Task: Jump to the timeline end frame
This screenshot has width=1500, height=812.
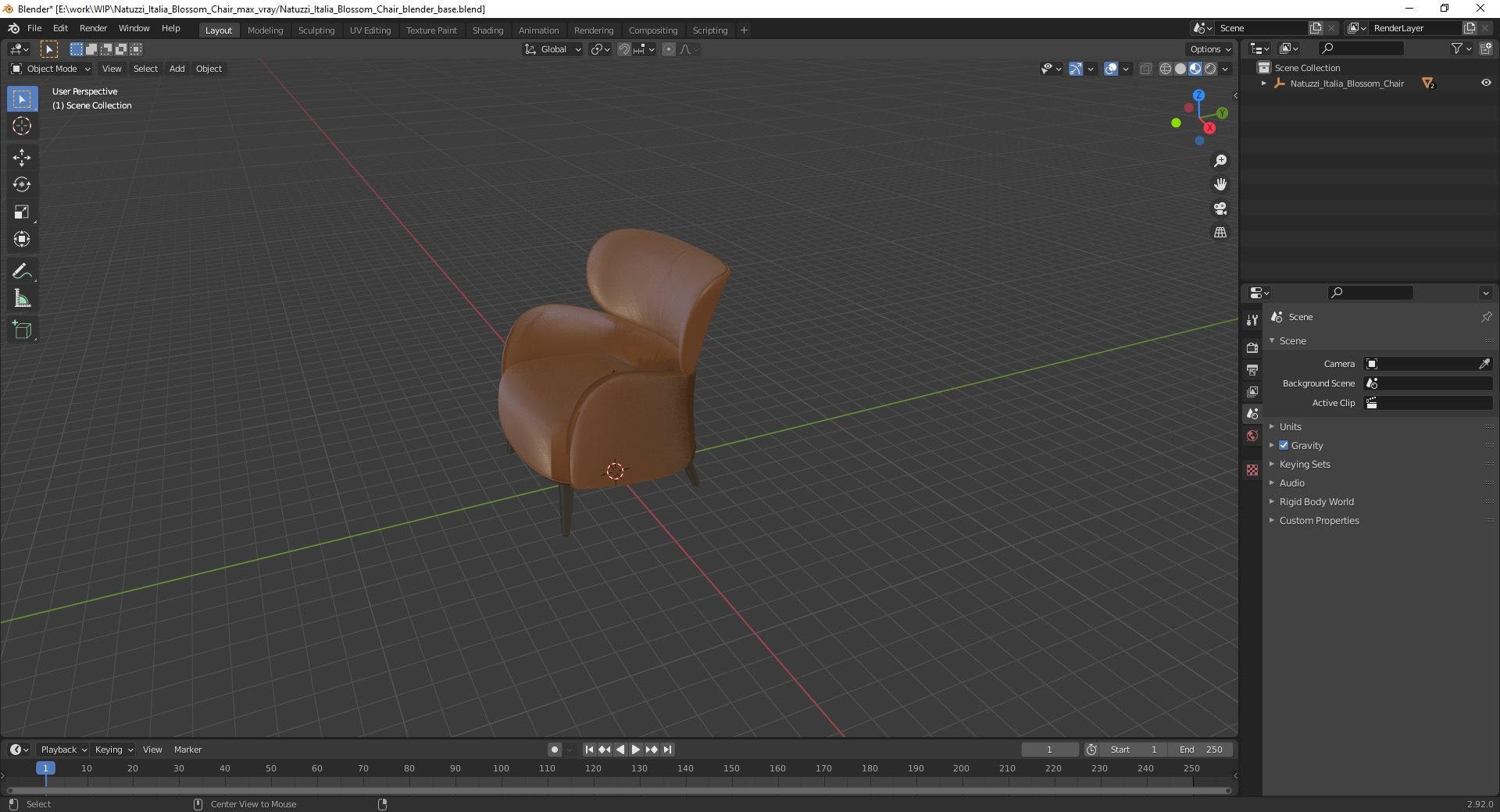Action: [x=668, y=750]
